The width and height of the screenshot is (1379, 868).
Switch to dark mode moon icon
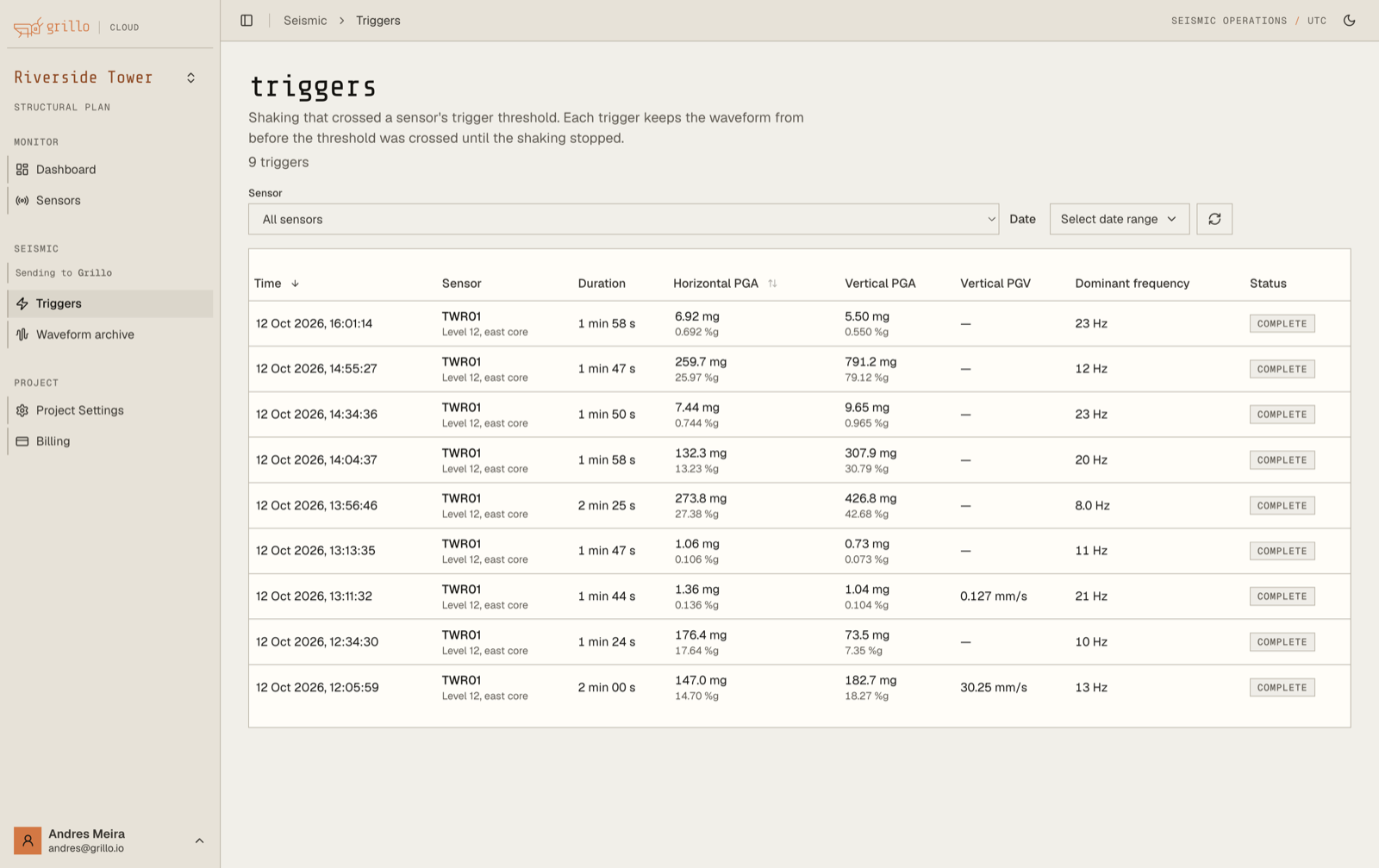click(x=1350, y=21)
